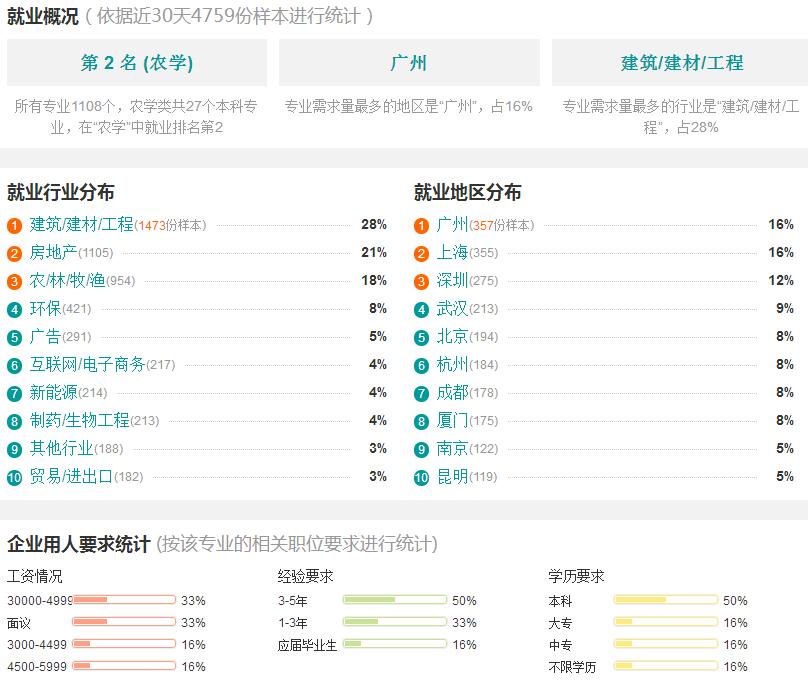Screen dimensions: 808x681
Task: Click rank 3 badge beside 深圳
Action: tap(422, 282)
